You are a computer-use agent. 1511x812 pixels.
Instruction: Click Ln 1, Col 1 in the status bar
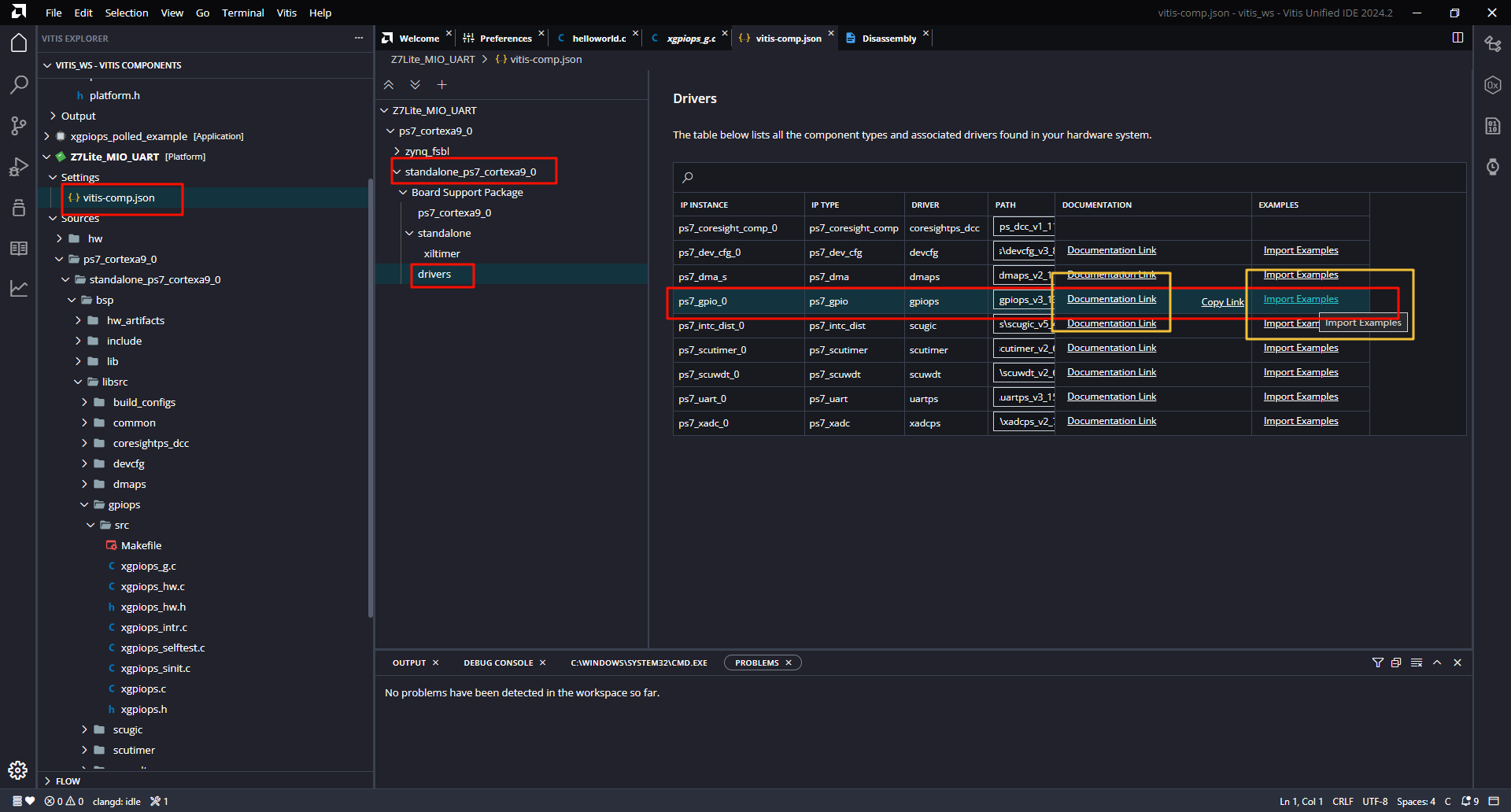1301,801
